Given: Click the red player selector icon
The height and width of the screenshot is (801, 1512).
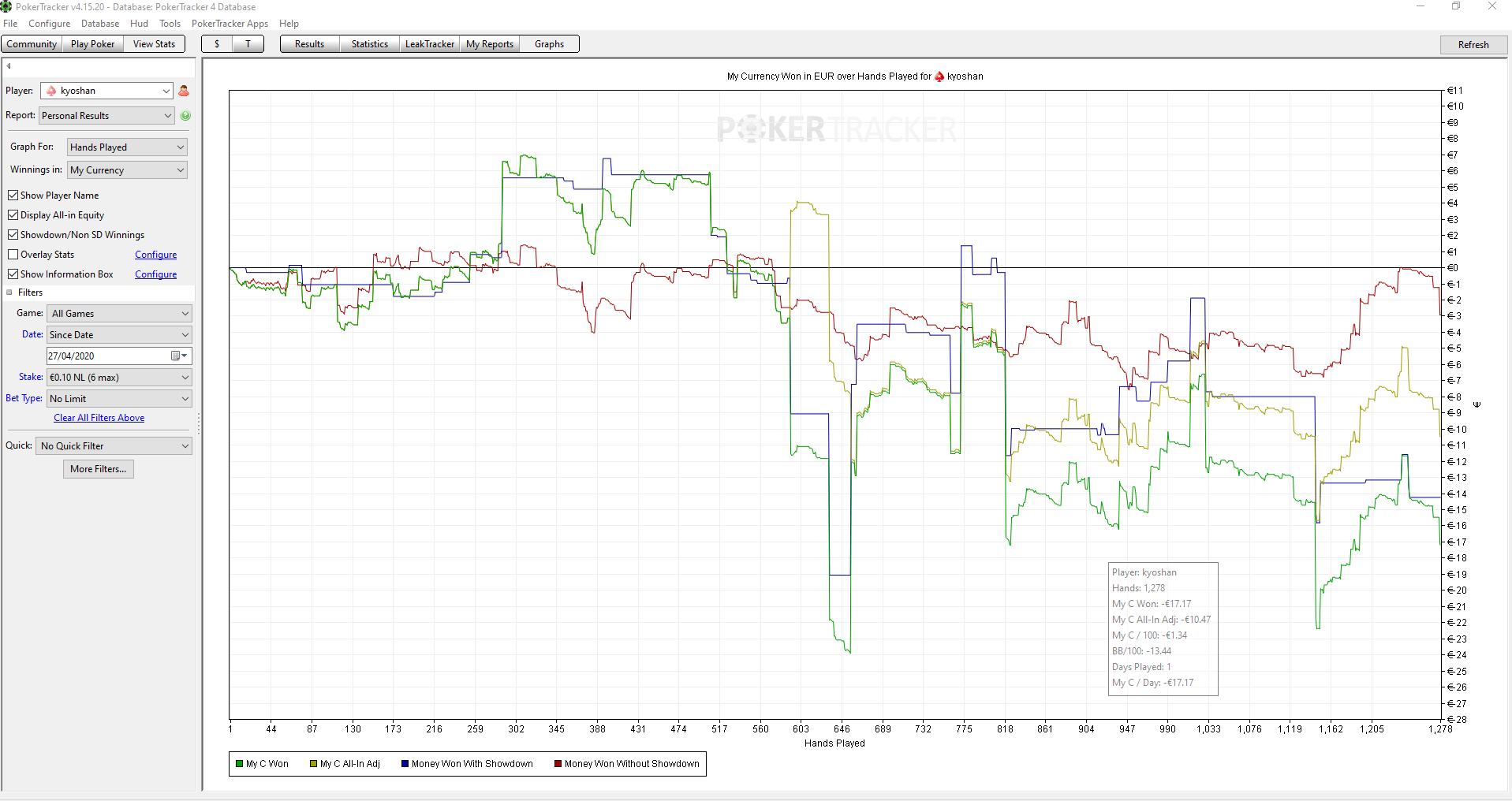Looking at the screenshot, I should (x=184, y=91).
